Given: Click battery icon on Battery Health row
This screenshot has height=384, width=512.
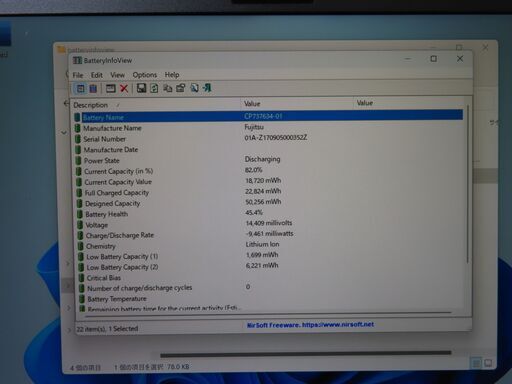Looking at the screenshot, I should coord(80,214).
